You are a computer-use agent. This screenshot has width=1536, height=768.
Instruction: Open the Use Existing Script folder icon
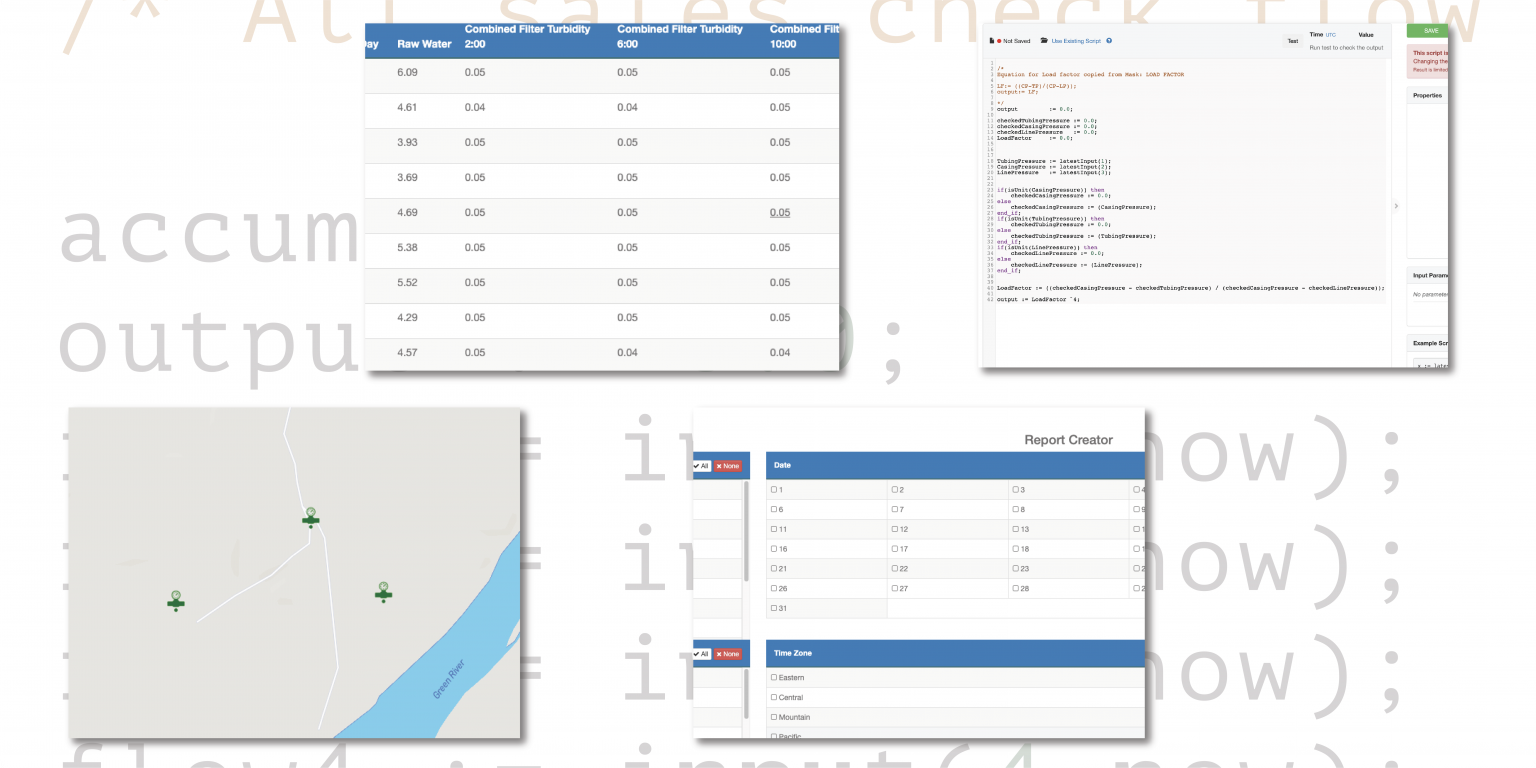1044,41
